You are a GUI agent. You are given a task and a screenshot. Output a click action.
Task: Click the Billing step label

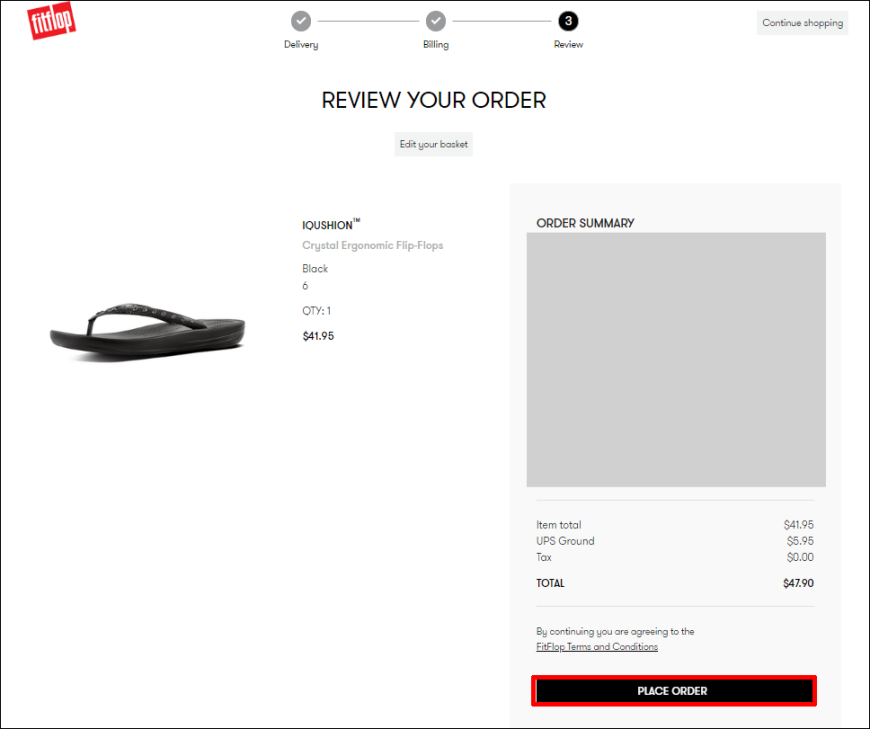[x=436, y=44]
